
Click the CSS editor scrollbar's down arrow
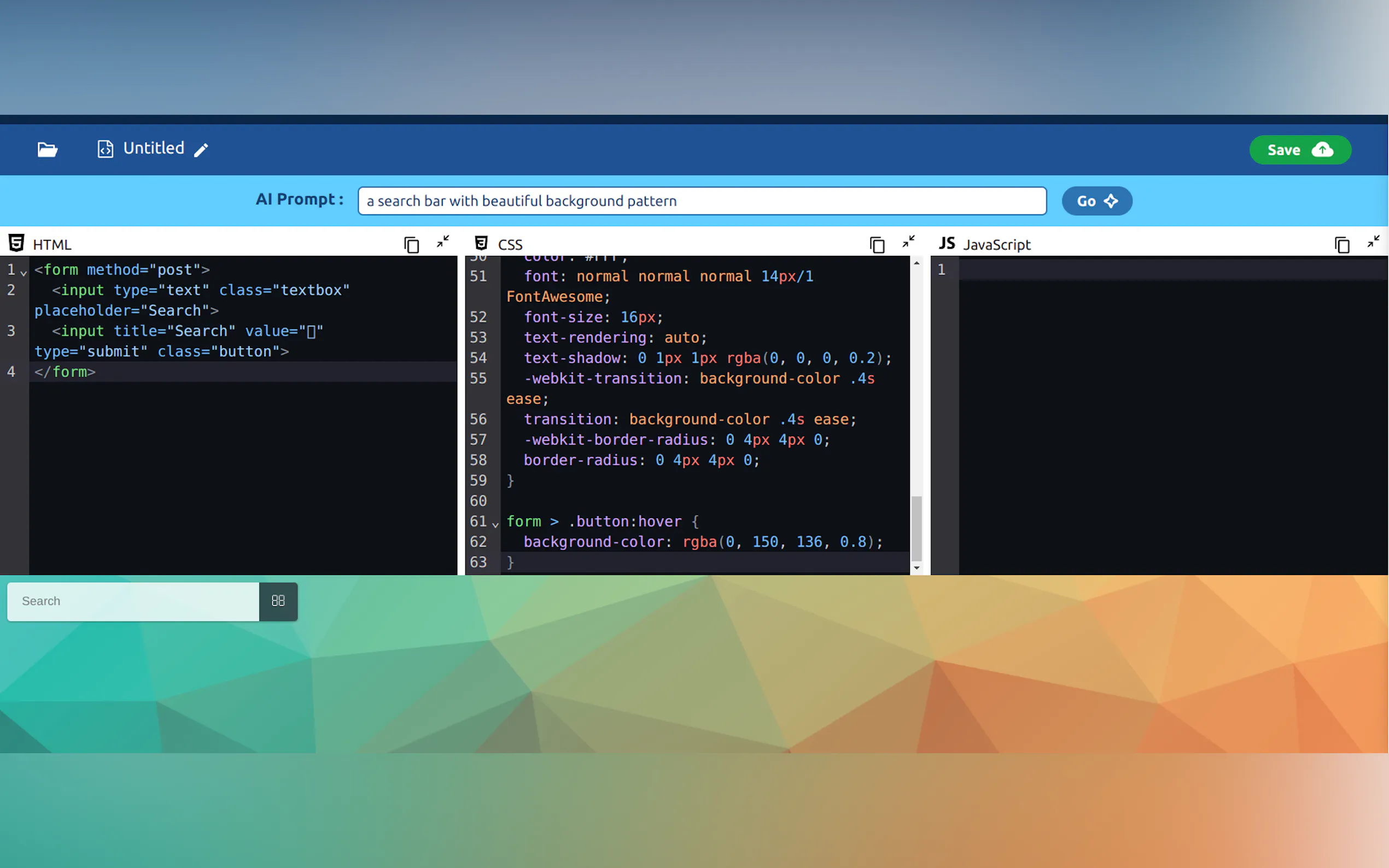[x=917, y=568]
